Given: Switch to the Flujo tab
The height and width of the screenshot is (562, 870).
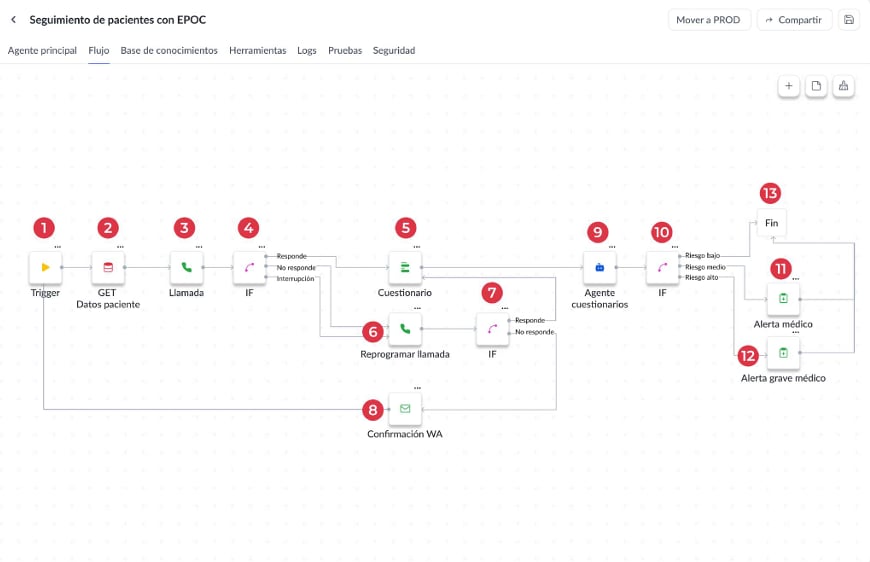Looking at the screenshot, I should click(x=99, y=50).
